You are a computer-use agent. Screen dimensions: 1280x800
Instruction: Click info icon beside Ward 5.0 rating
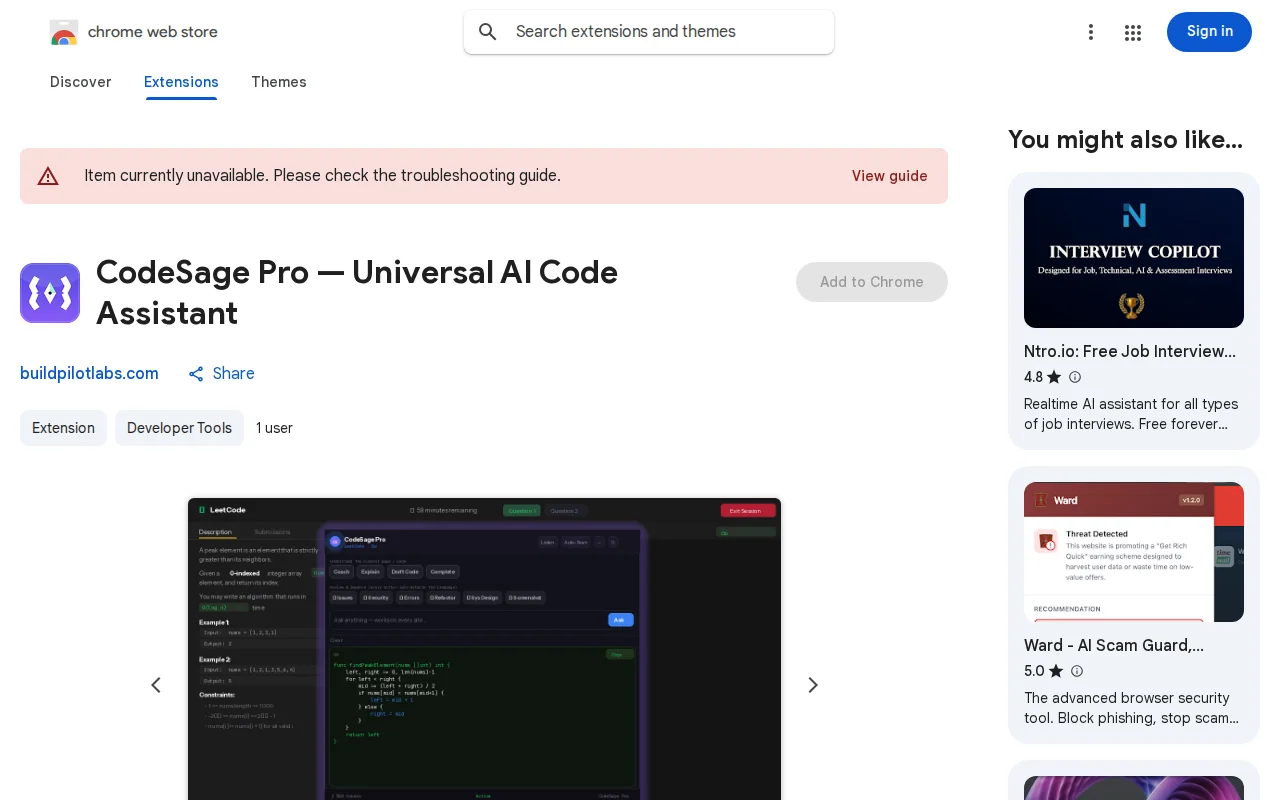click(x=1076, y=671)
